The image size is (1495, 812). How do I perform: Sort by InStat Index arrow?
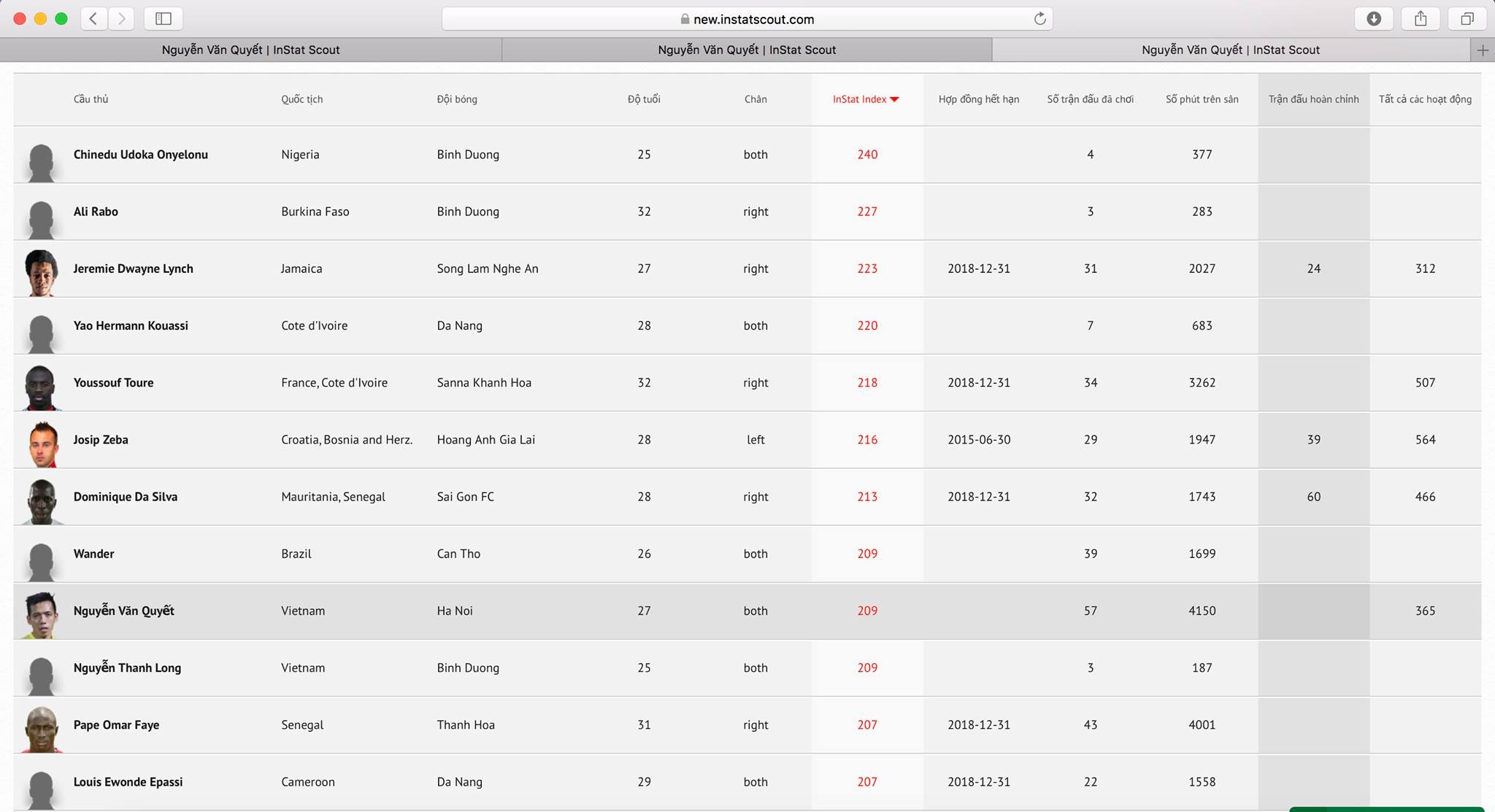coord(894,99)
